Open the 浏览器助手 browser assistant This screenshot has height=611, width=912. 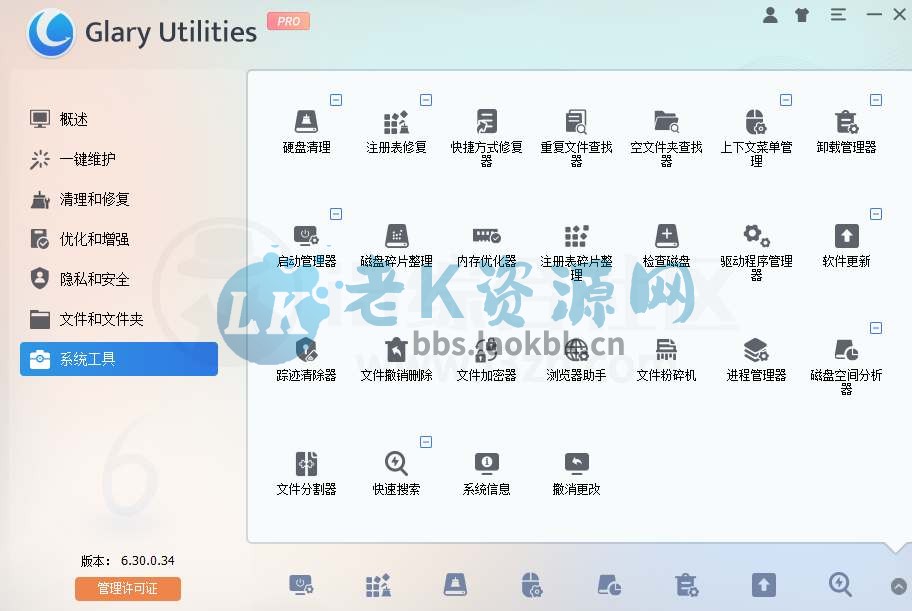(x=576, y=360)
